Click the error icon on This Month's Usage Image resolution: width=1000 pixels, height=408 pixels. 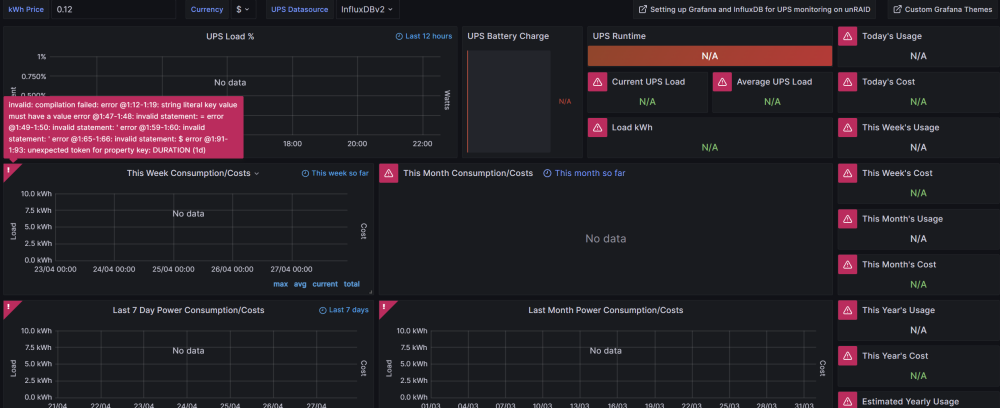848,219
